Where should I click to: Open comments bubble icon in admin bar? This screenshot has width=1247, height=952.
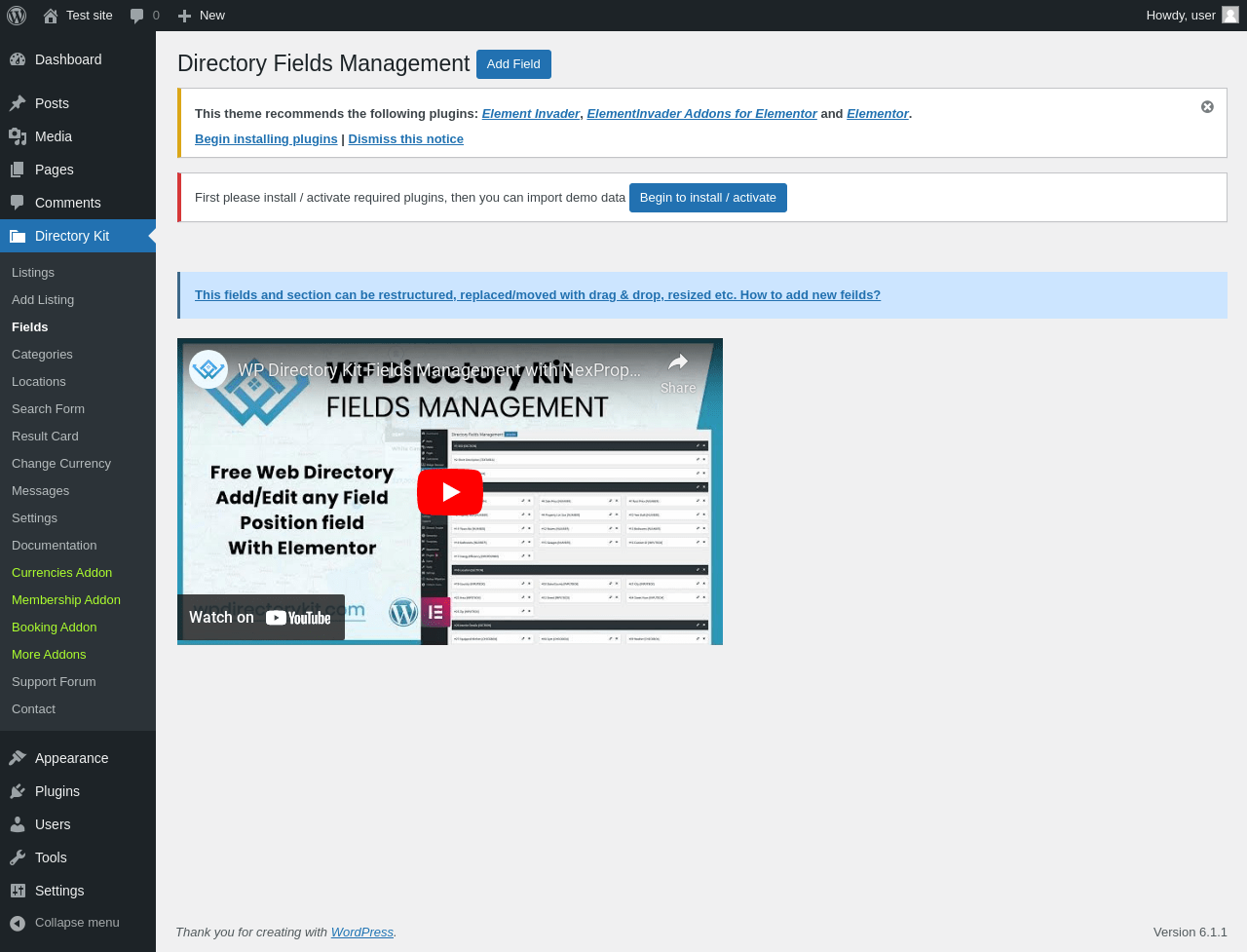pos(137,16)
